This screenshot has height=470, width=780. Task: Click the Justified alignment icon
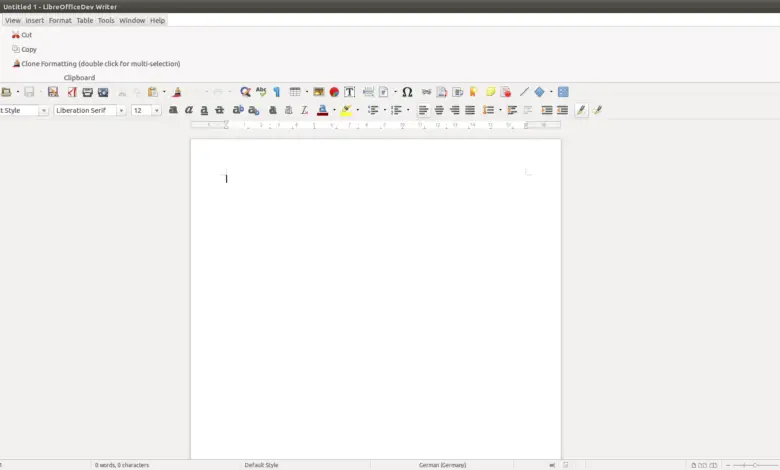coord(470,110)
